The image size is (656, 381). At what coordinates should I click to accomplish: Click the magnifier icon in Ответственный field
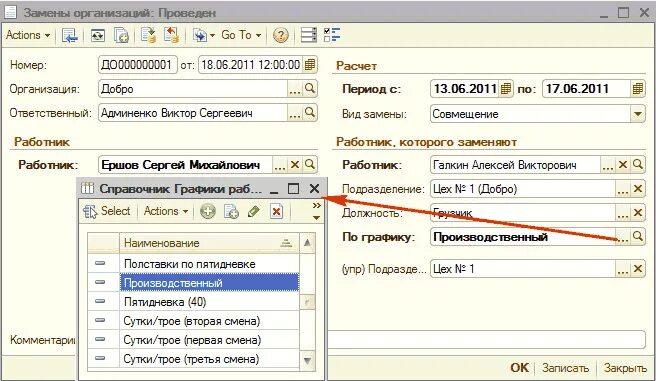point(310,113)
